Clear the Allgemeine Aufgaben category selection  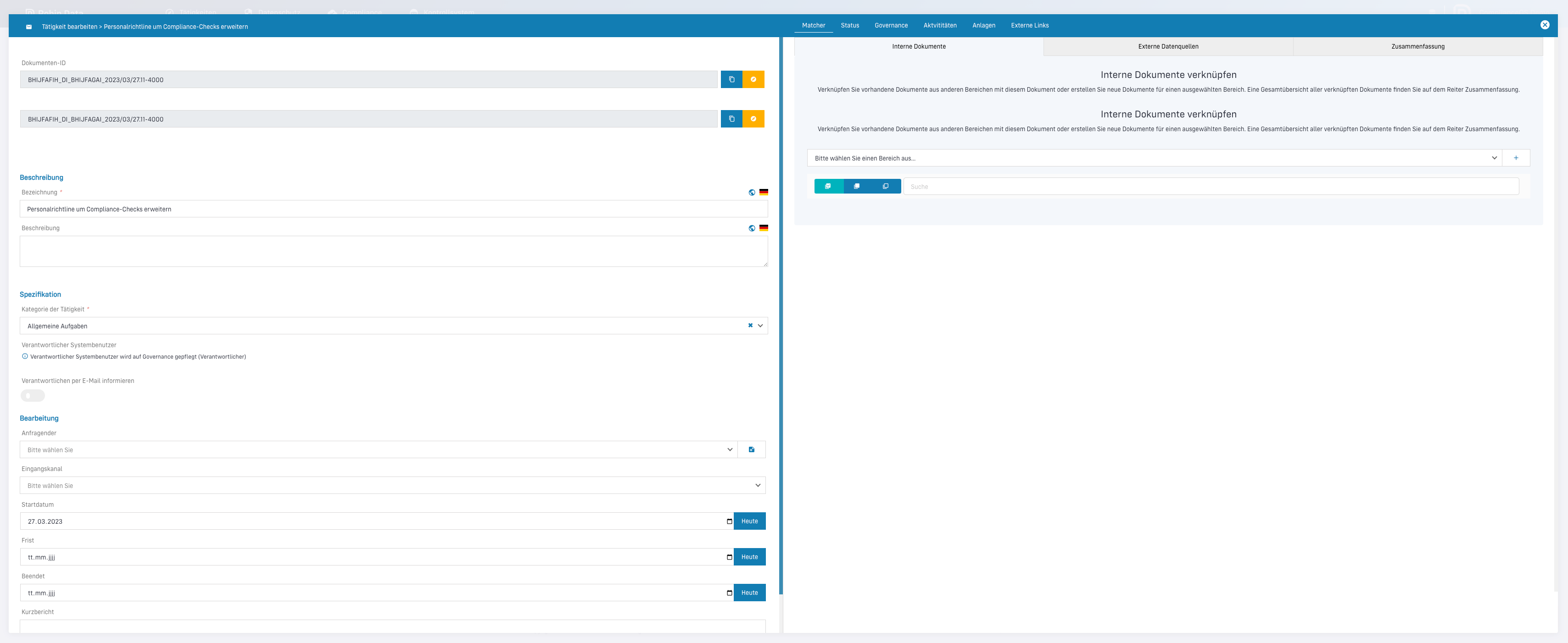(x=750, y=326)
